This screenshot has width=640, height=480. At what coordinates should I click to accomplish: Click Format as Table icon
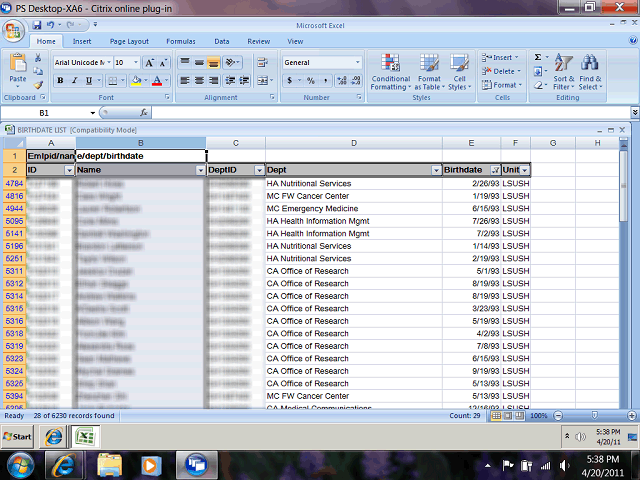point(429,71)
